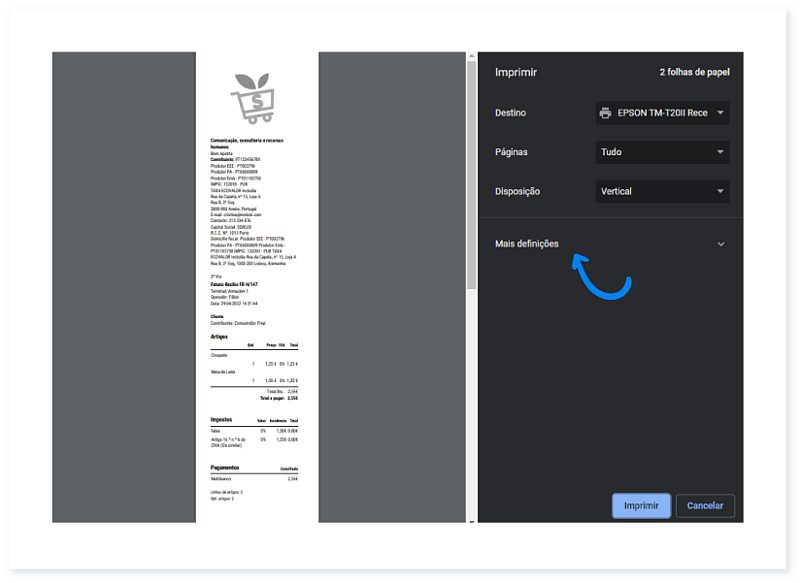Click the 'Multibanco' payment row in preview
This screenshot has width=800, height=583.
(x=254, y=479)
